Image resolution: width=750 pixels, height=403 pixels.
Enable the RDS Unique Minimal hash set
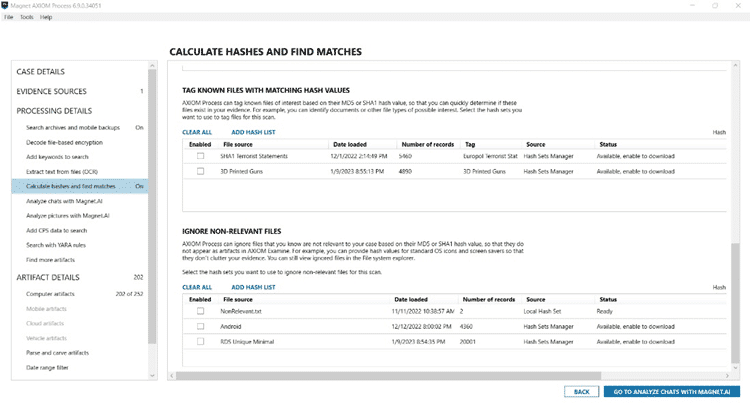tap(200, 342)
